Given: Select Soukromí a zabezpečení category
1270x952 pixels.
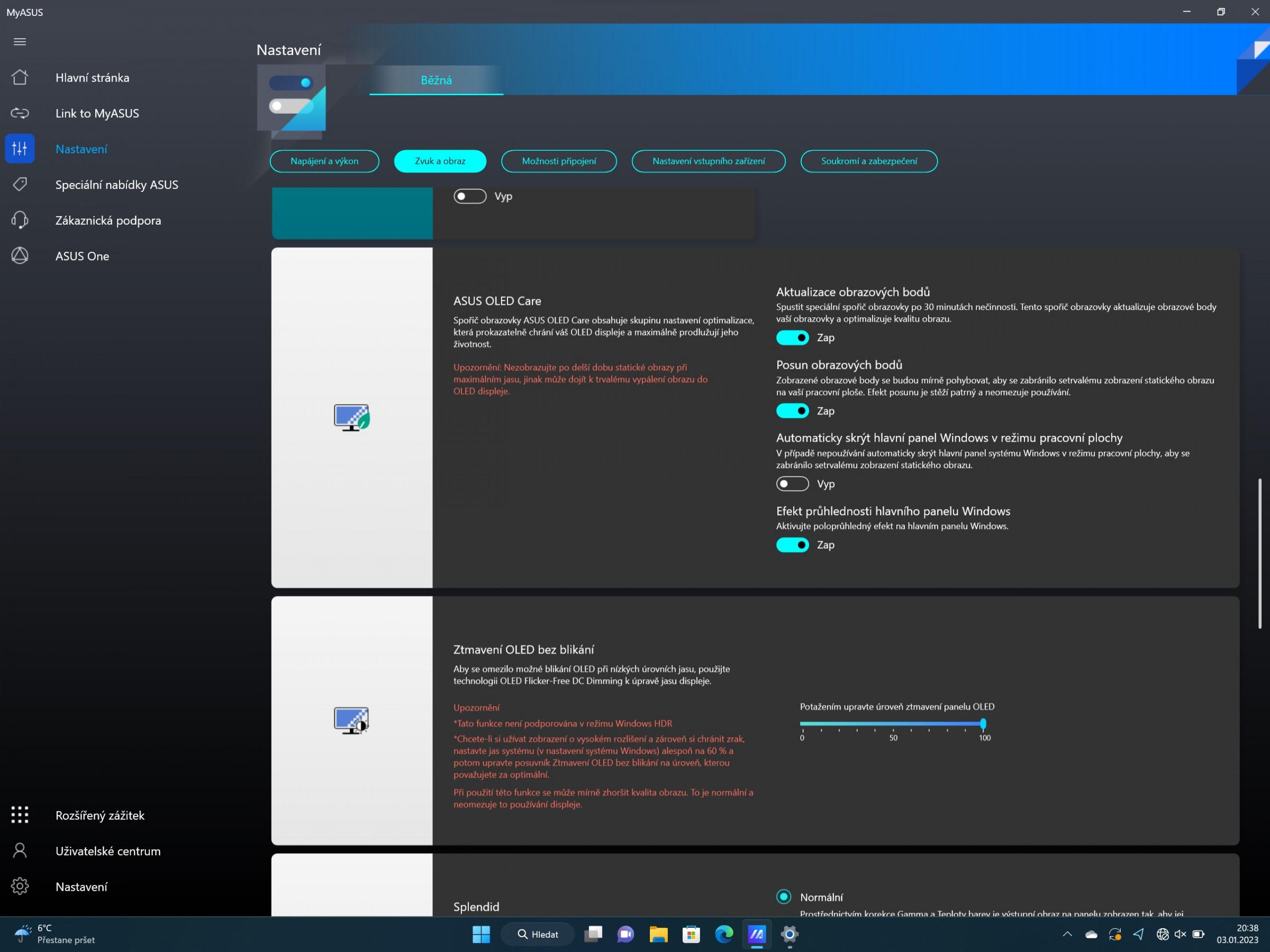Looking at the screenshot, I should point(869,161).
